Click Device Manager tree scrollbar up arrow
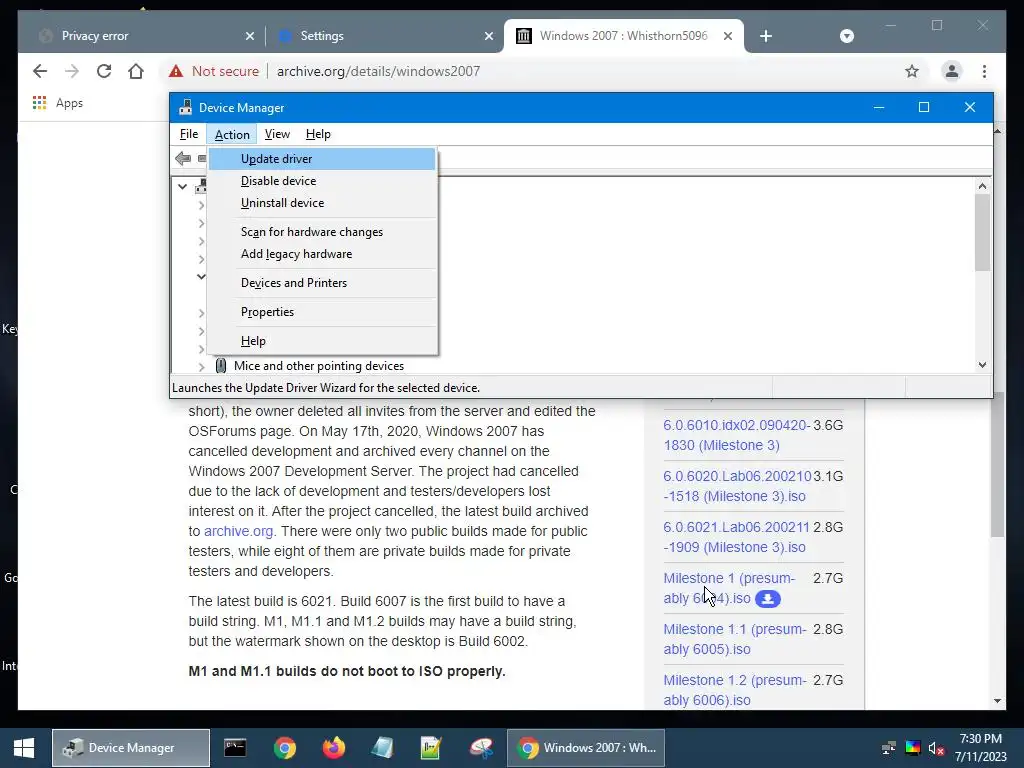This screenshot has width=1024, height=768. pos(982,187)
